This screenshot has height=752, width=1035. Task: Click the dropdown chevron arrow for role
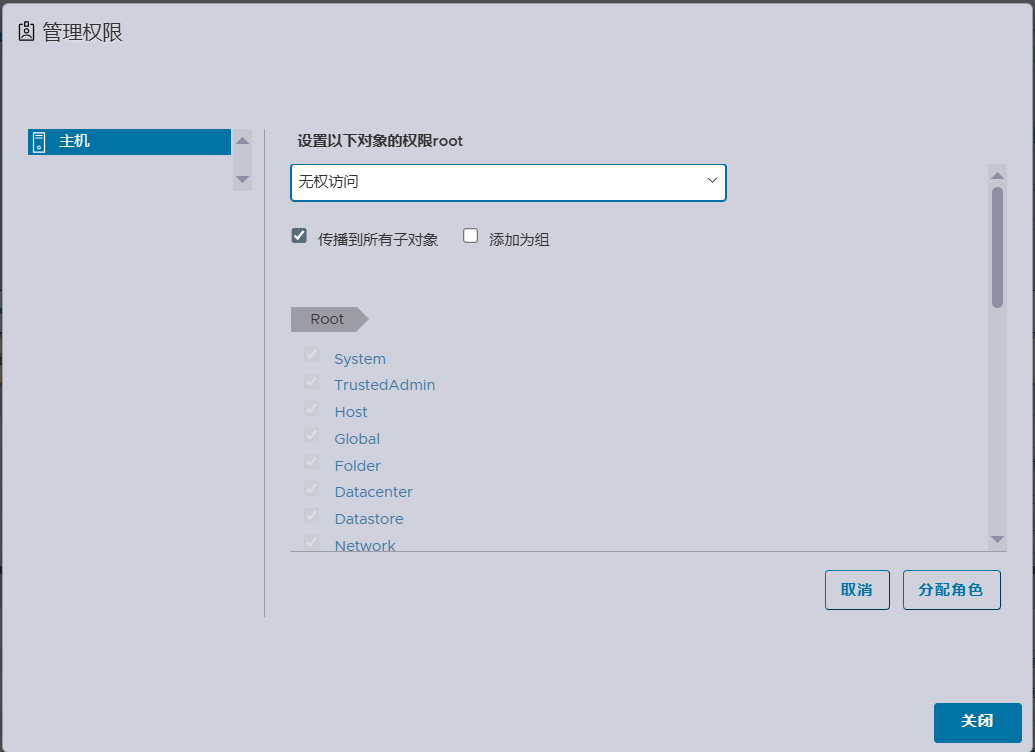point(712,181)
